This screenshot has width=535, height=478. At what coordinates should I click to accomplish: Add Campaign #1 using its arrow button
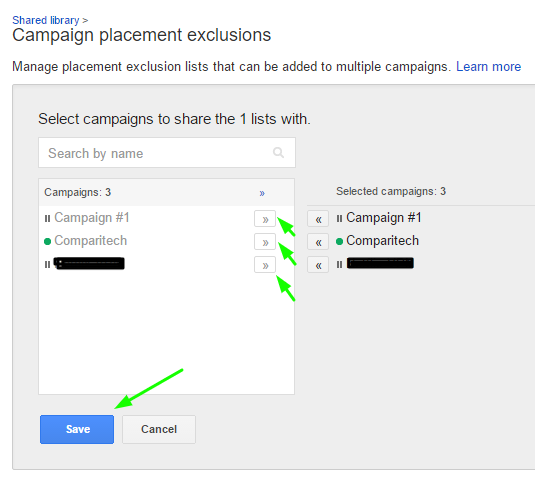(265, 219)
